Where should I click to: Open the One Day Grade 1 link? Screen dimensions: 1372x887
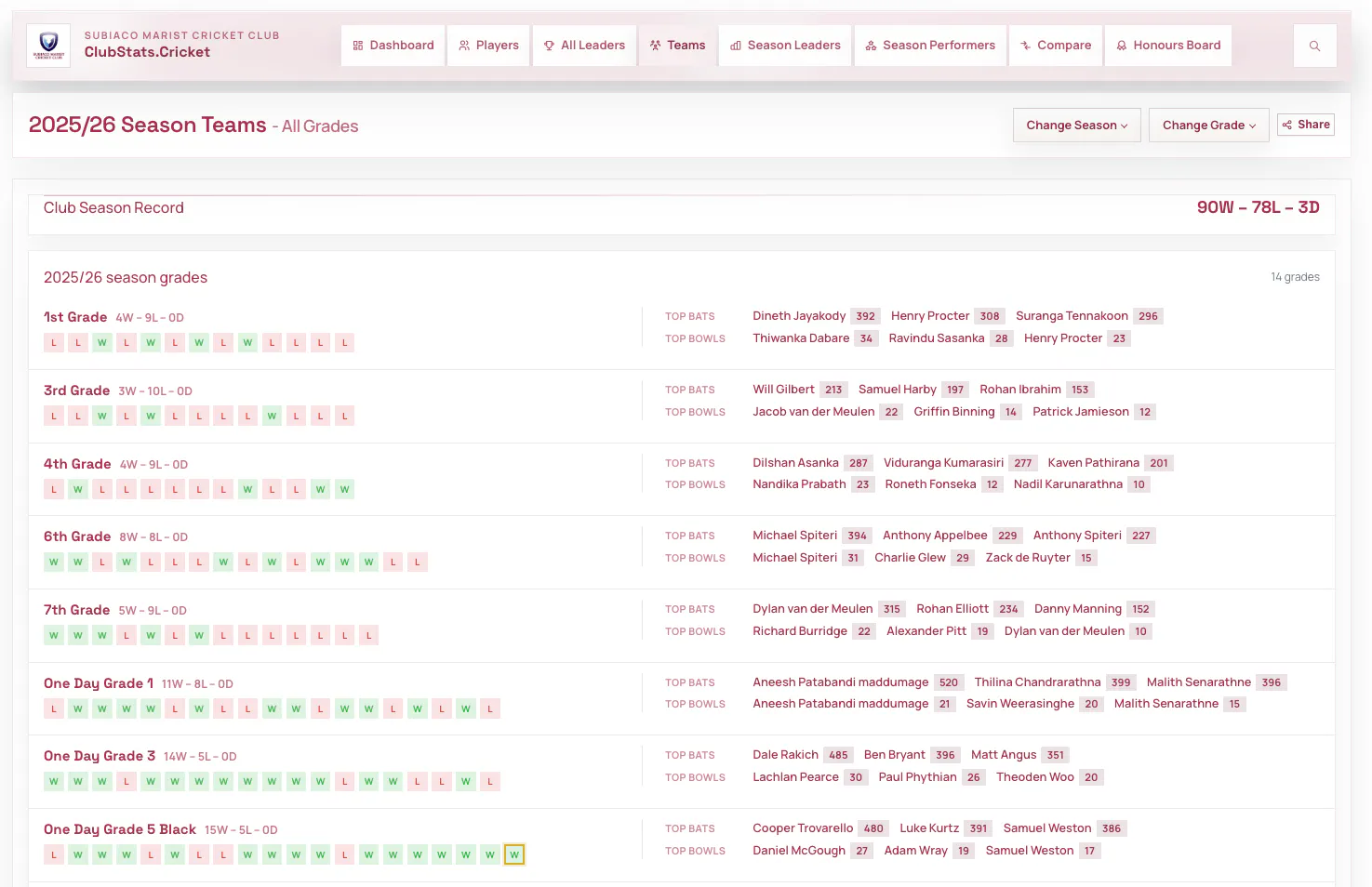pyautogui.click(x=99, y=683)
